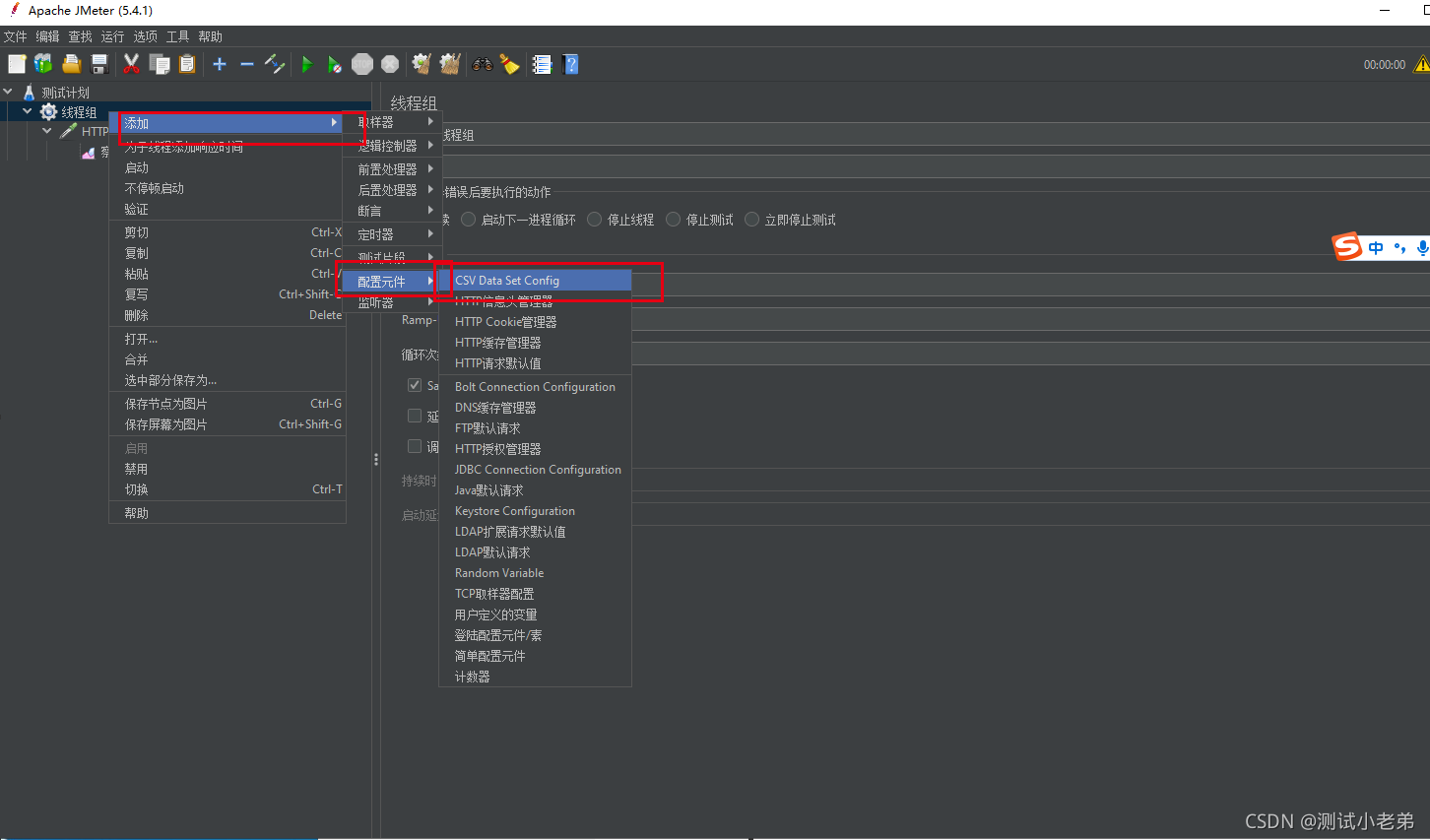The width and height of the screenshot is (1430, 840).
Task: Click the Paste clipboard icon
Action: coord(187,64)
